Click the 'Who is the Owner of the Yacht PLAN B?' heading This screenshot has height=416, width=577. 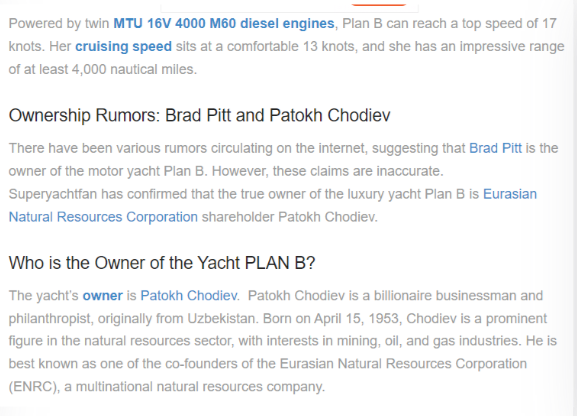coord(162,263)
